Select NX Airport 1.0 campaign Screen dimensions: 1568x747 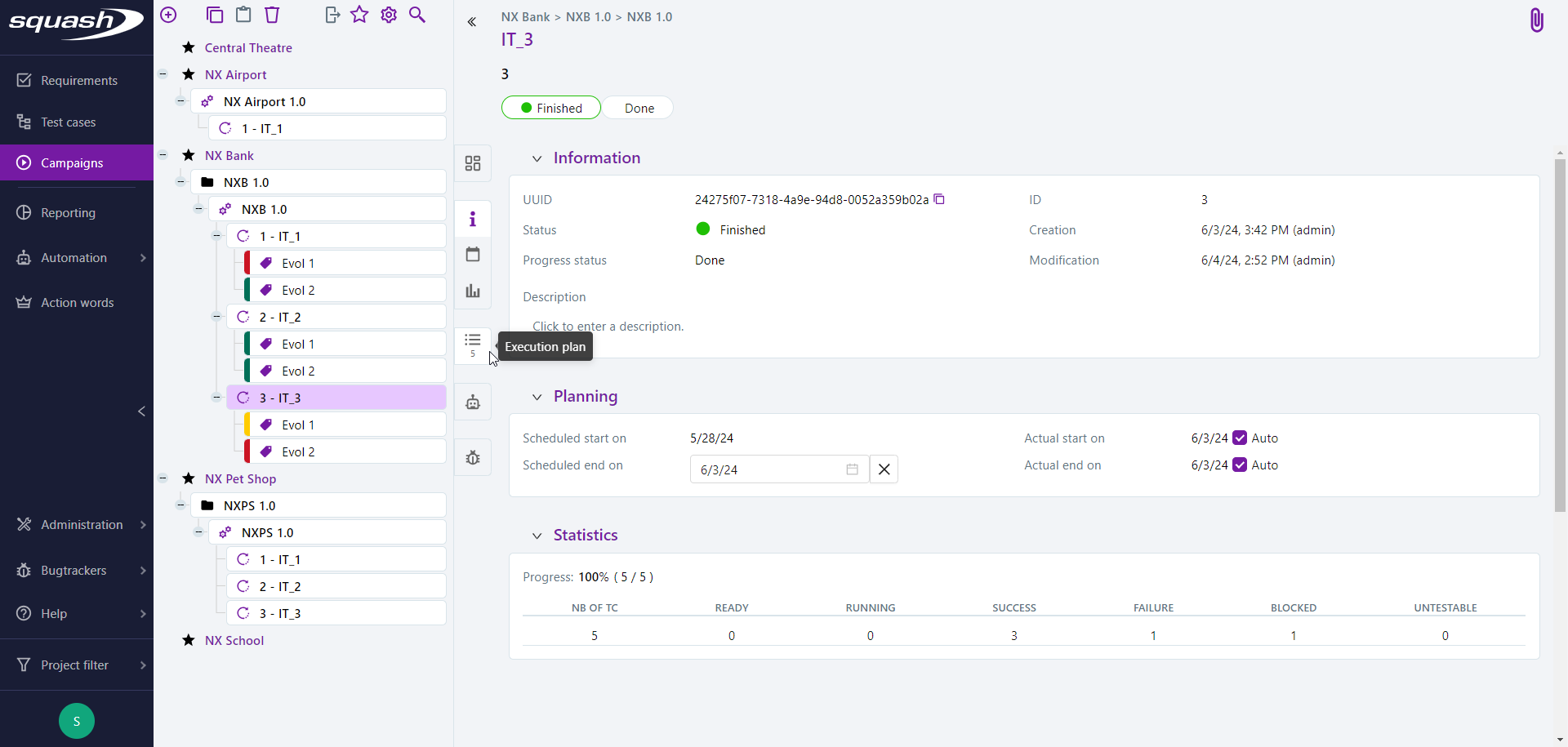318,101
